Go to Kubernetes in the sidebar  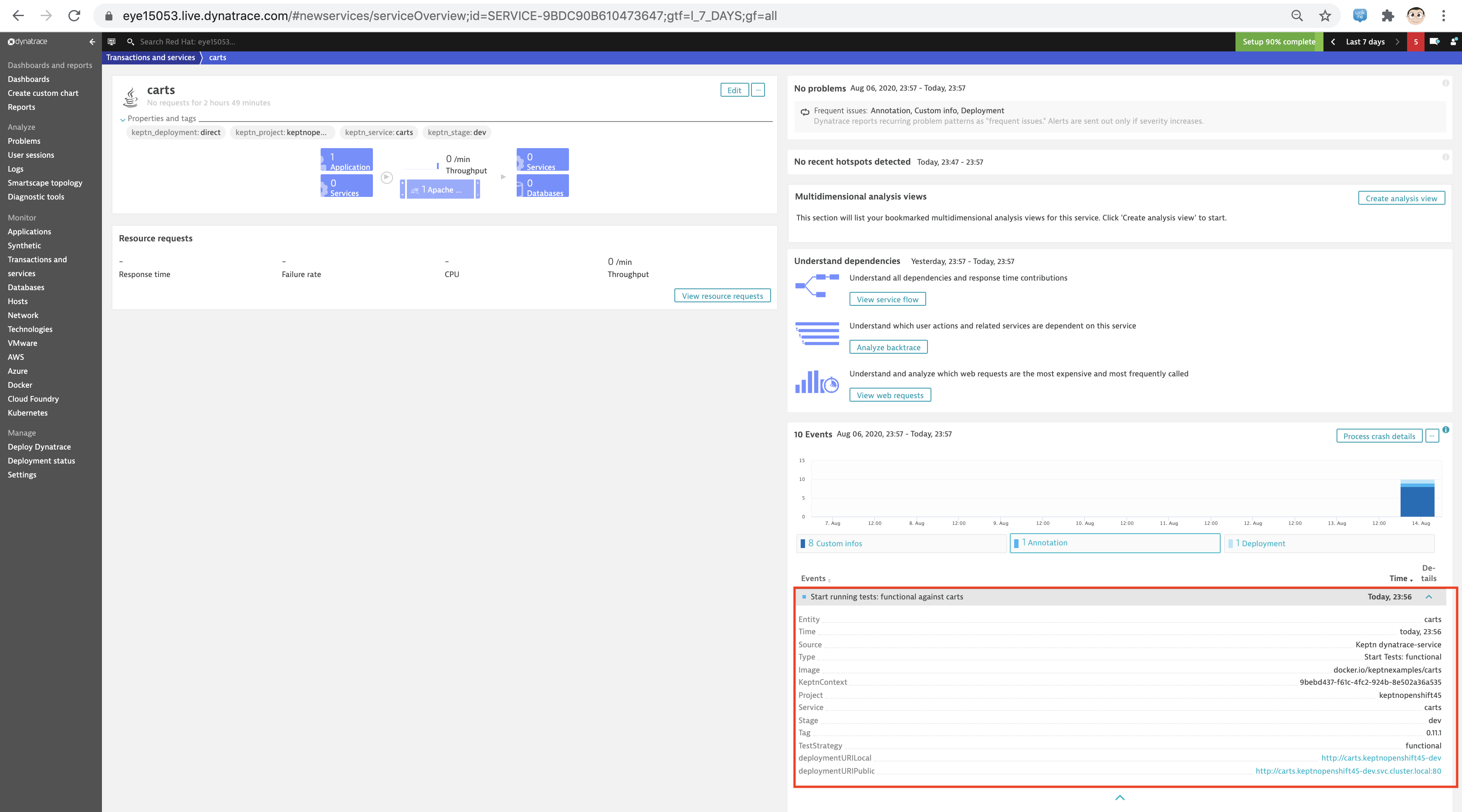(x=27, y=413)
